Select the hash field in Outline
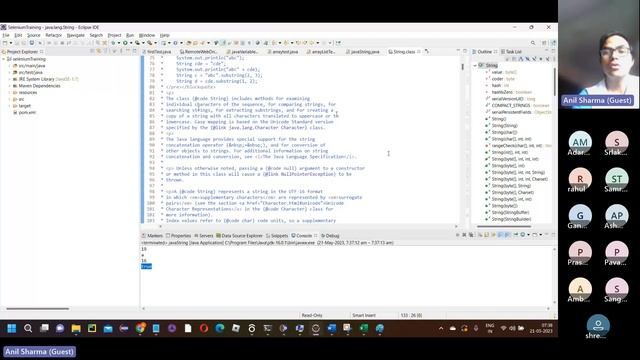640x360 pixels. click(496, 85)
